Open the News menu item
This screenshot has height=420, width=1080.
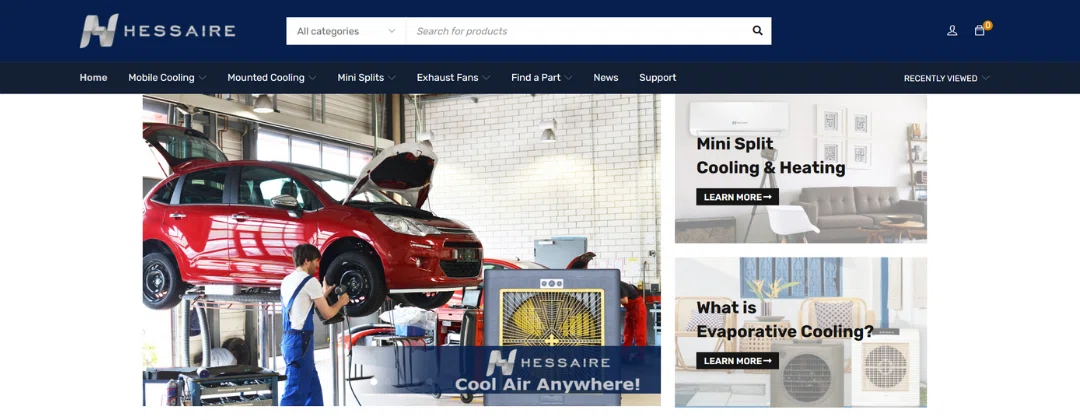tap(605, 78)
